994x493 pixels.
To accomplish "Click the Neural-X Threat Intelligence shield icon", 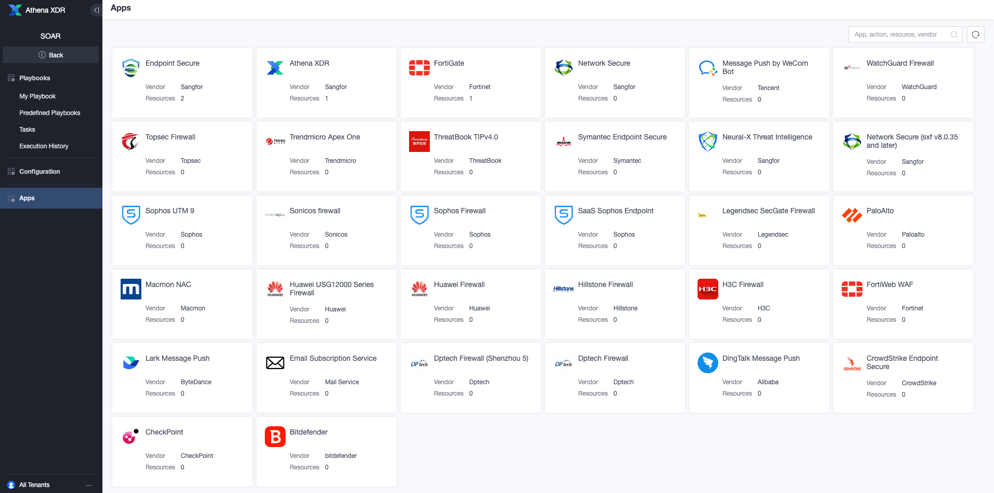I will (x=707, y=141).
